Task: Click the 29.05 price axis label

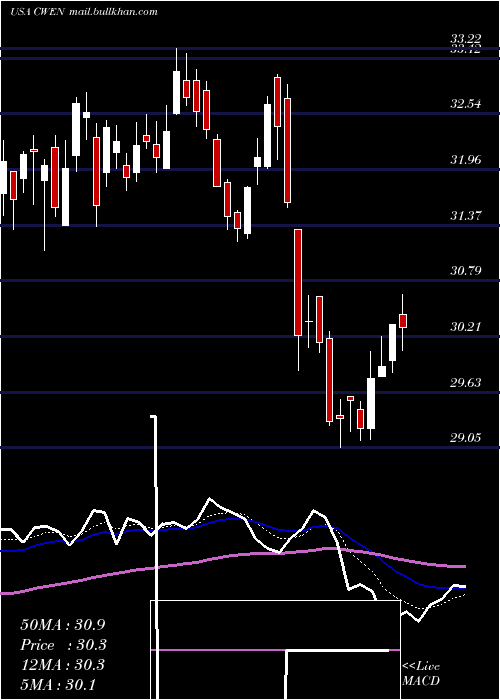Action: [466, 438]
